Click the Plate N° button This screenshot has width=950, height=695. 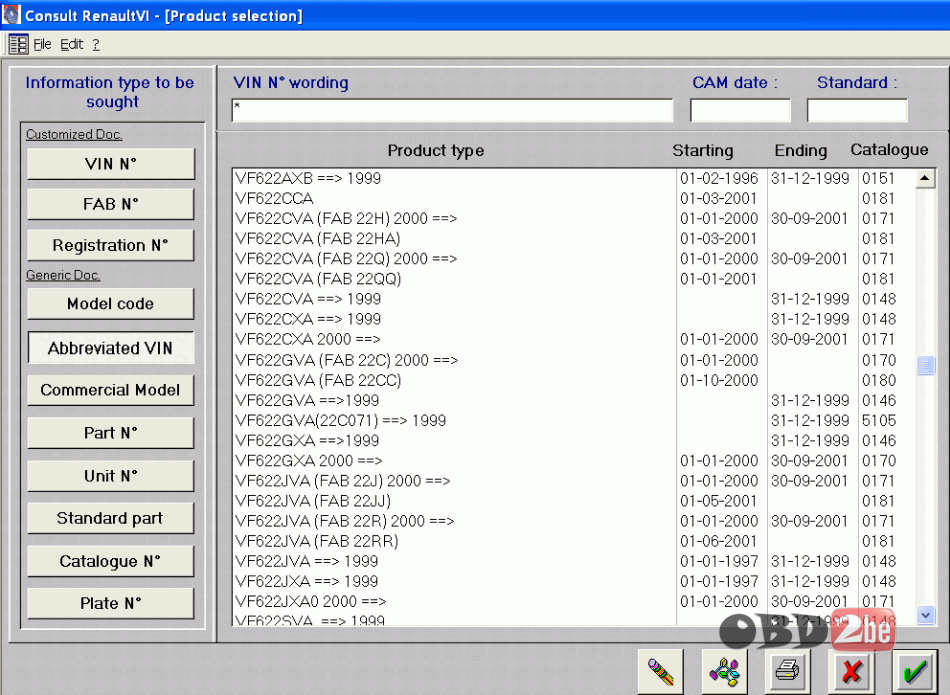pyautogui.click(x=111, y=604)
